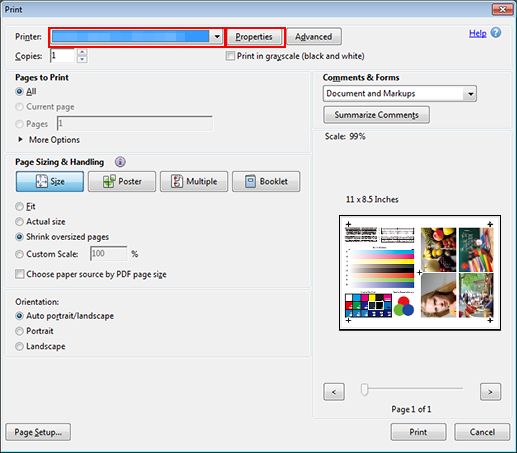Open the Page Sizing info icon
Screen dimensions: 517x453
[x=120, y=162]
